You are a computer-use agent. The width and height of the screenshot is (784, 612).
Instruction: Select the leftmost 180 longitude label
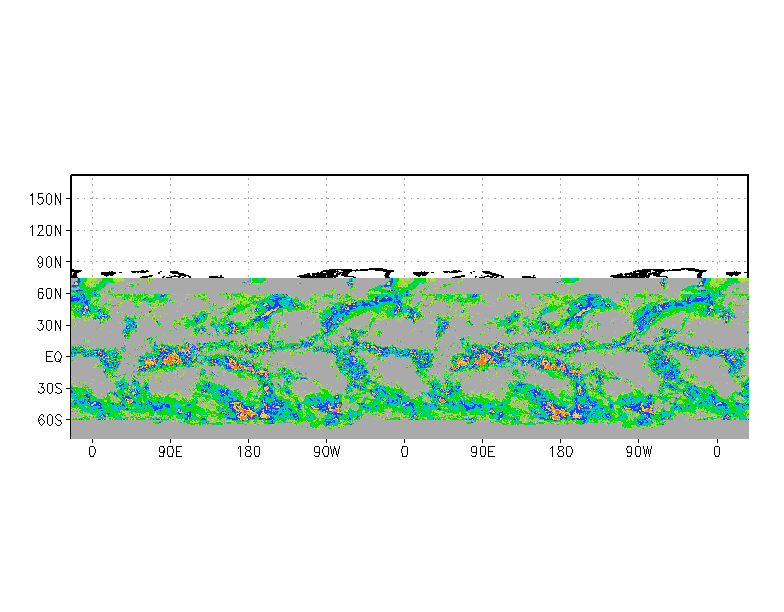pyautogui.click(x=248, y=452)
